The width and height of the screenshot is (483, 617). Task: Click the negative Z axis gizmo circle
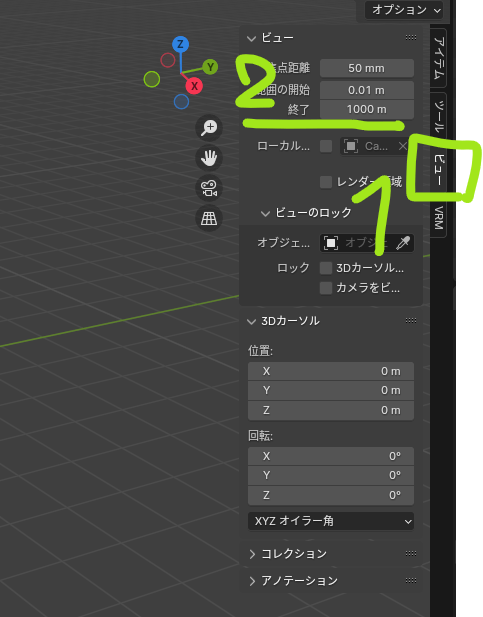(x=181, y=102)
